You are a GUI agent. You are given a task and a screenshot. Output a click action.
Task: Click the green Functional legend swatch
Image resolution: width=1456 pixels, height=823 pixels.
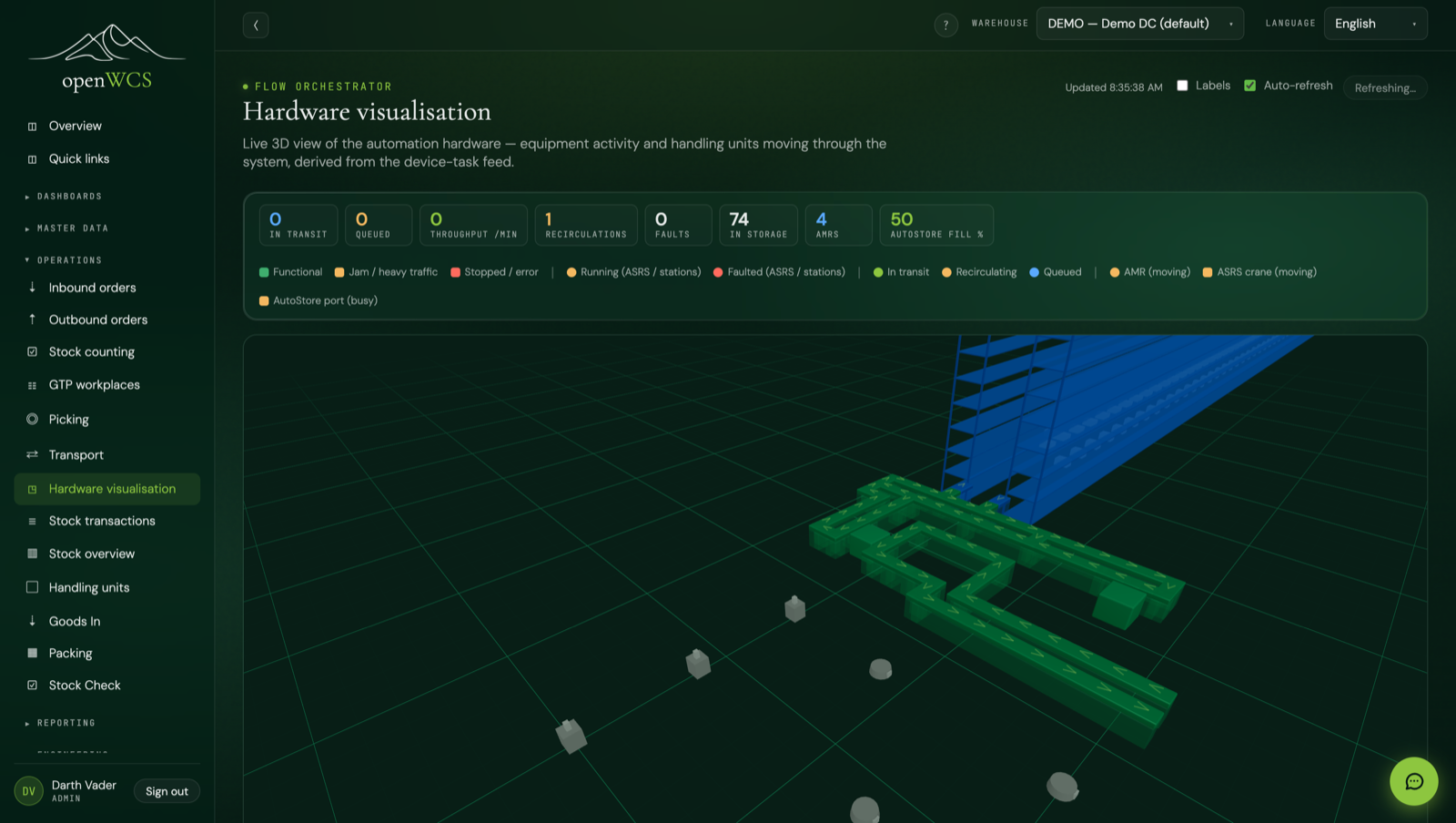tap(264, 272)
